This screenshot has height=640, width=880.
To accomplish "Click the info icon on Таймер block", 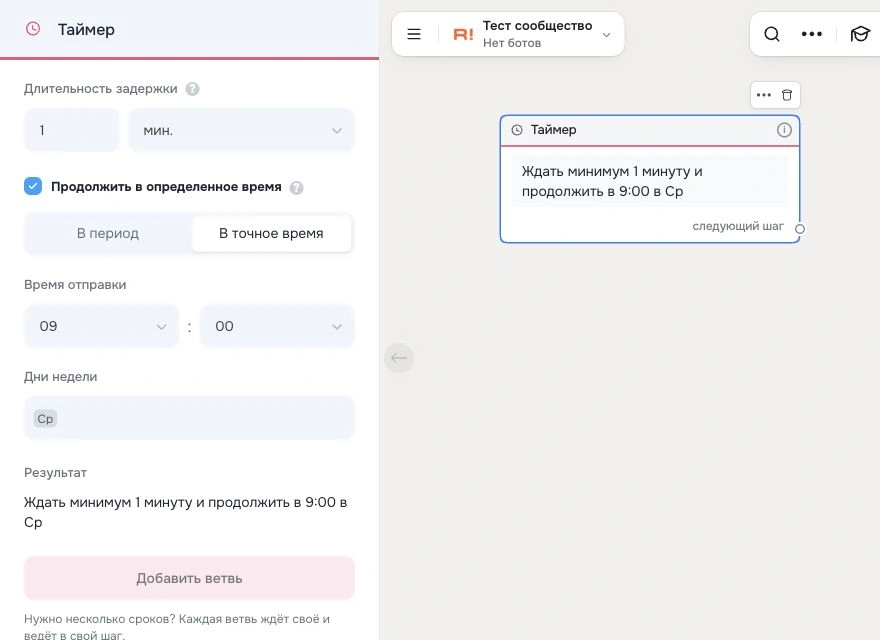I will pos(784,130).
